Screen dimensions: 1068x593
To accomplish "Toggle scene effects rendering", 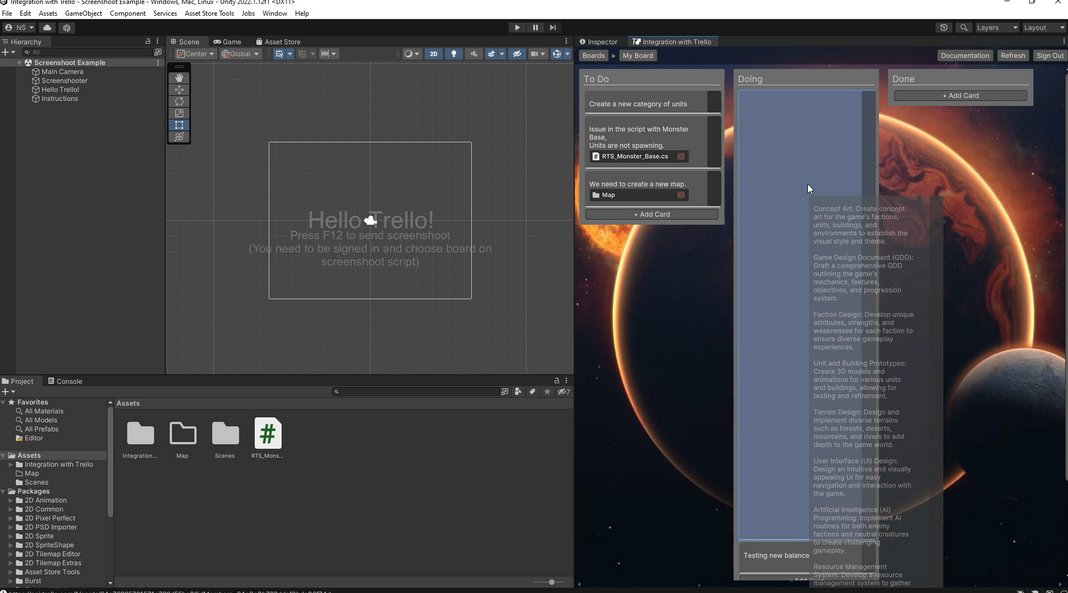I will point(491,54).
